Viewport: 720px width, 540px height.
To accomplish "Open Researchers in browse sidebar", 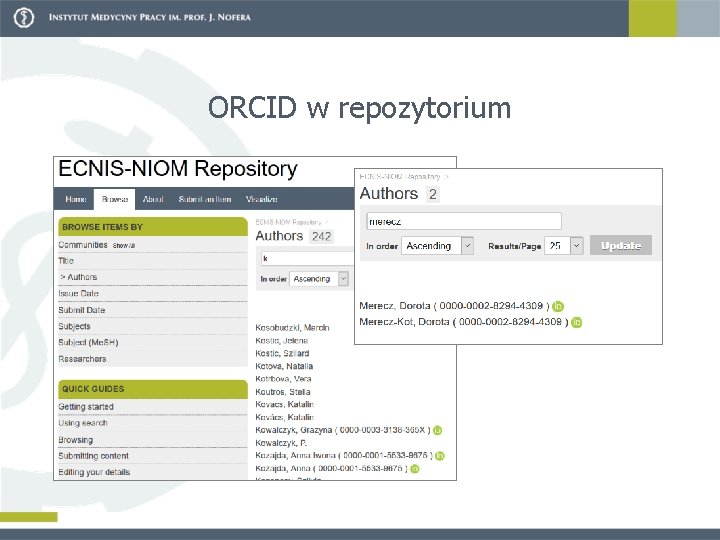I will 82,359.
